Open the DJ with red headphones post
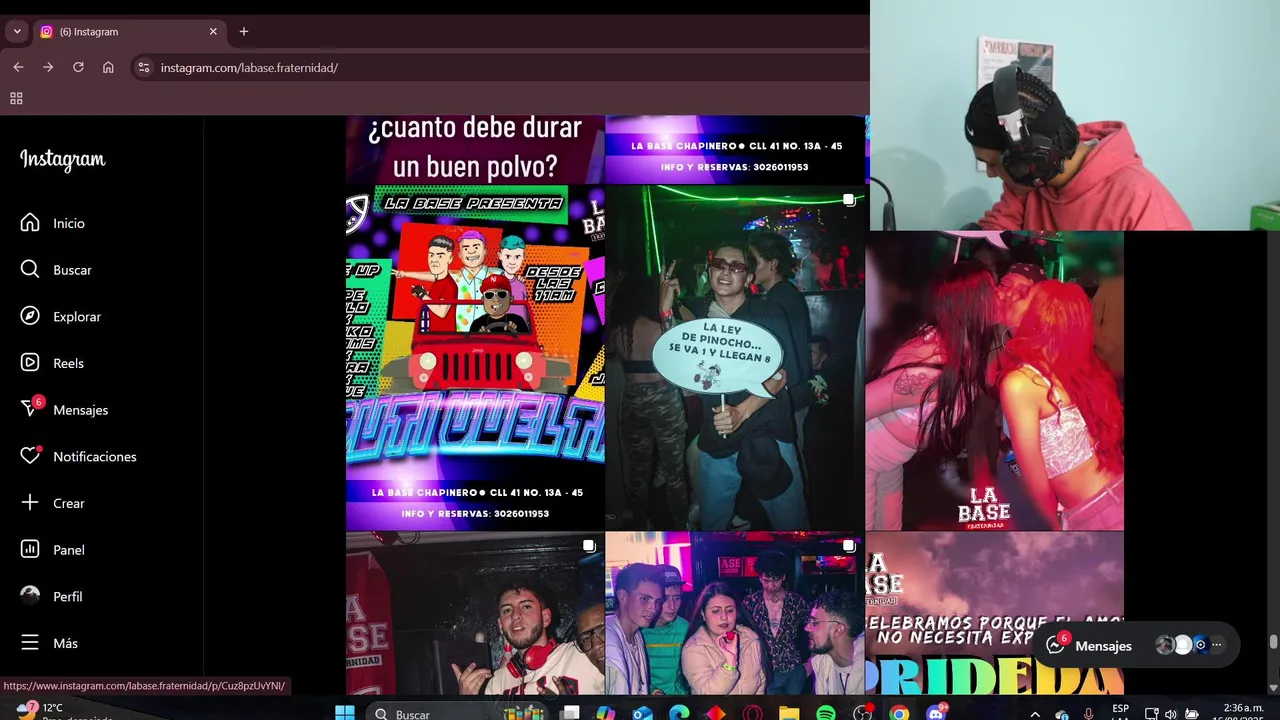Screen dimensions: 1280x720 [x=475, y=613]
